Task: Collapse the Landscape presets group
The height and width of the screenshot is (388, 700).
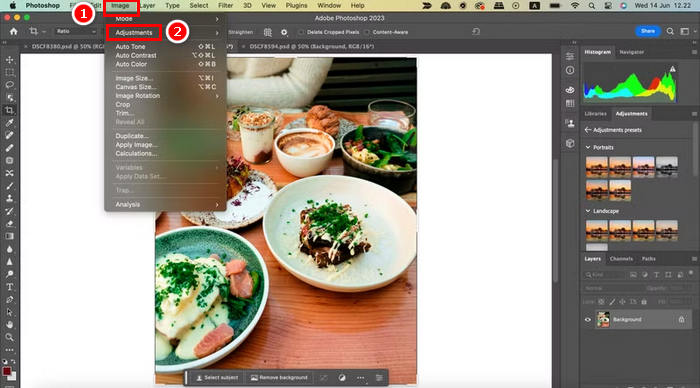Action: (588, 211)
